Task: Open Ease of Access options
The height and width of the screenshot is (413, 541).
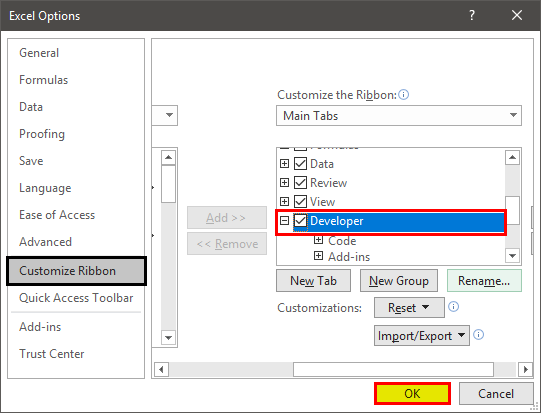Action: pyautogui.click(x=57, y=215)
